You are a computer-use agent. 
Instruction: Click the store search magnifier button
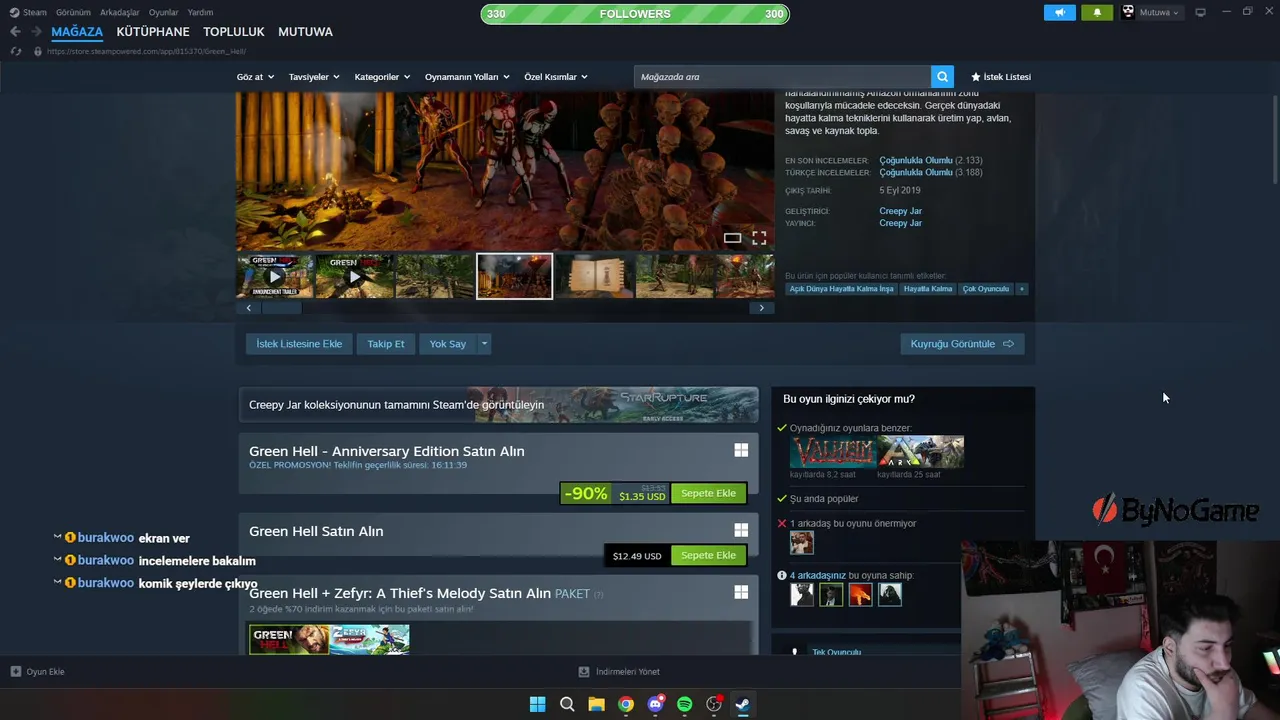click(x=942, y=77)
